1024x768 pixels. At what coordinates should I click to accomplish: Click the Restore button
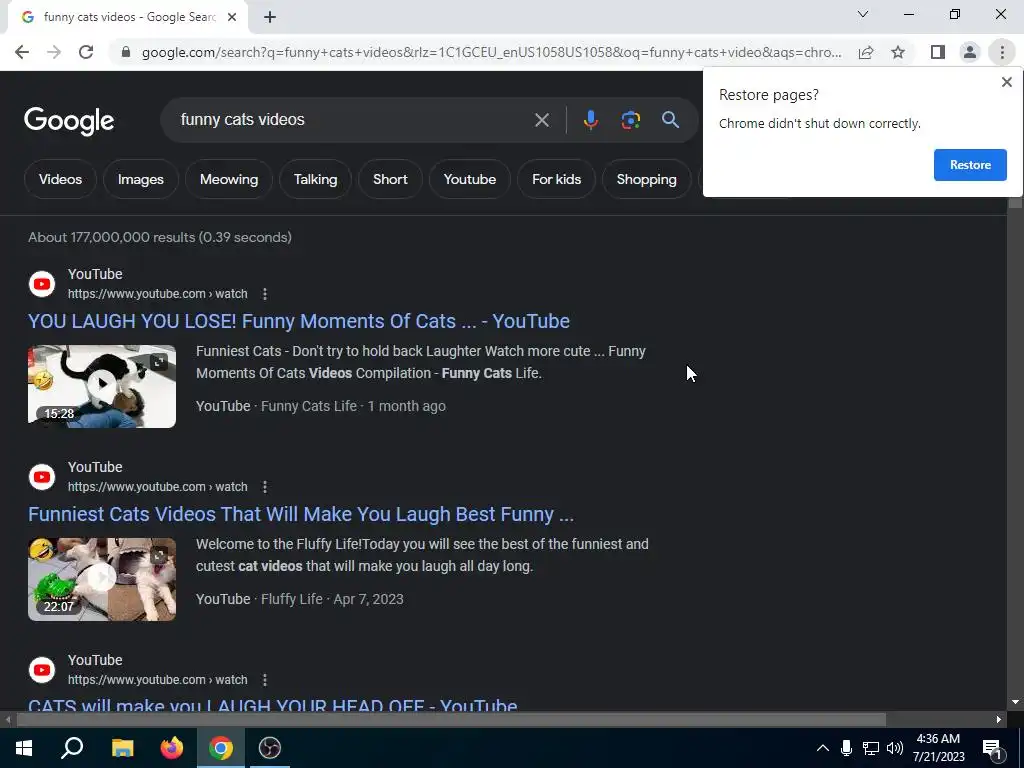pos(970,165)
